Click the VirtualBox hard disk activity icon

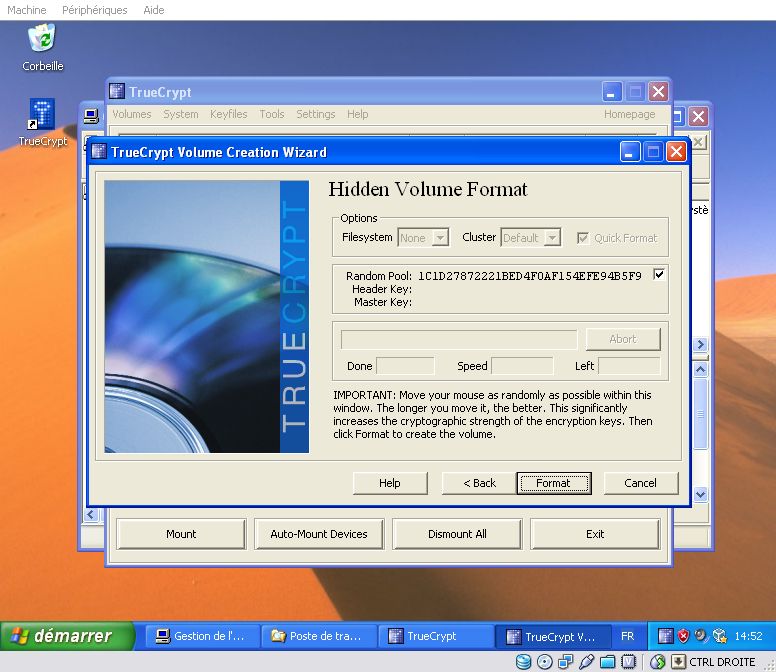pos(523,662)
